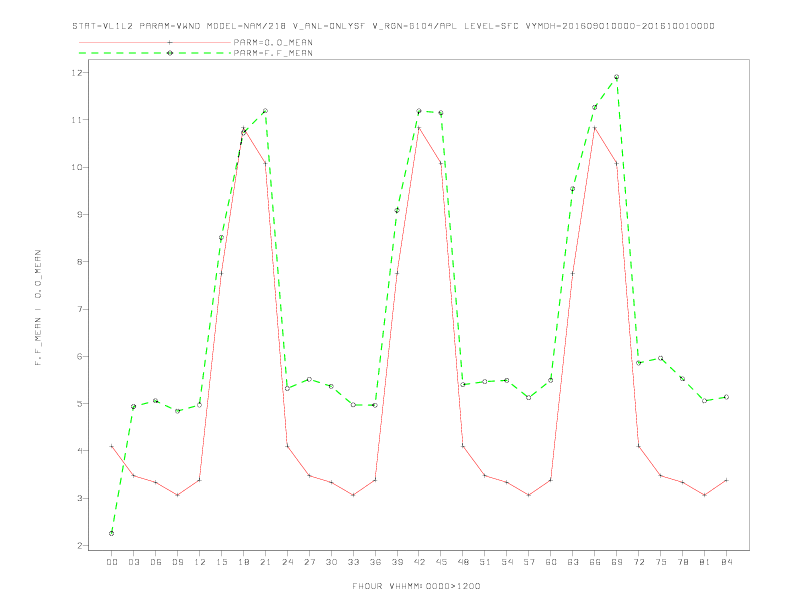Image resolution: width=792 pixels, height=612 pixels.
Task: Click x-axis tick label 60
Action: (551, 562)
